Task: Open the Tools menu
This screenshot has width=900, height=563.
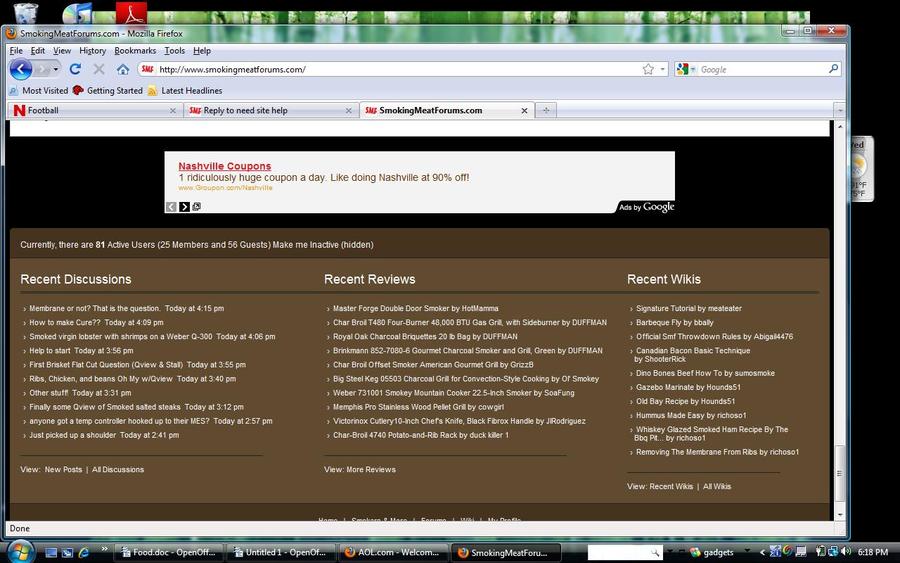Action: [x=174, y=51]
